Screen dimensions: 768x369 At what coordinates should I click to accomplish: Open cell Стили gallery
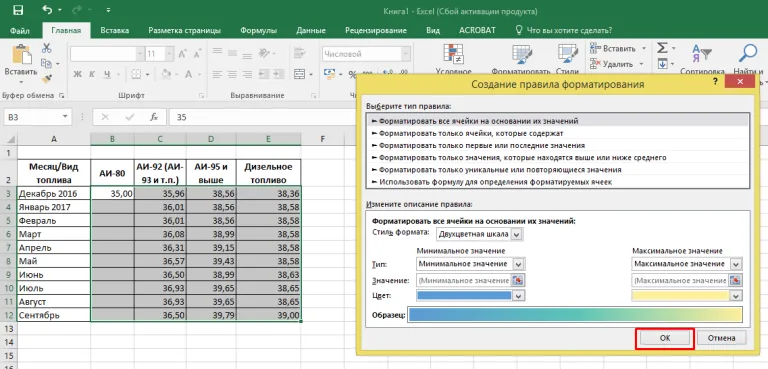click(x=568, y=60)
